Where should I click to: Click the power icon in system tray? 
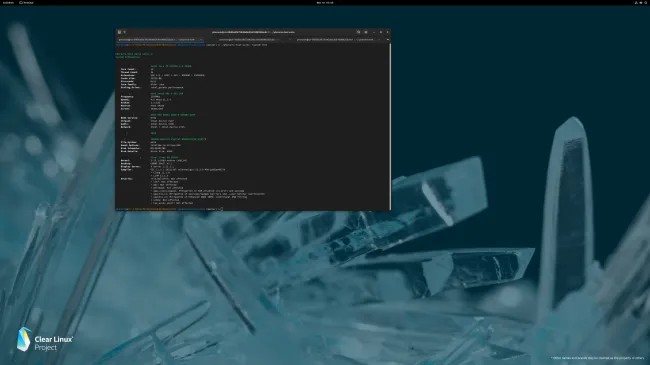coord(646,2)
